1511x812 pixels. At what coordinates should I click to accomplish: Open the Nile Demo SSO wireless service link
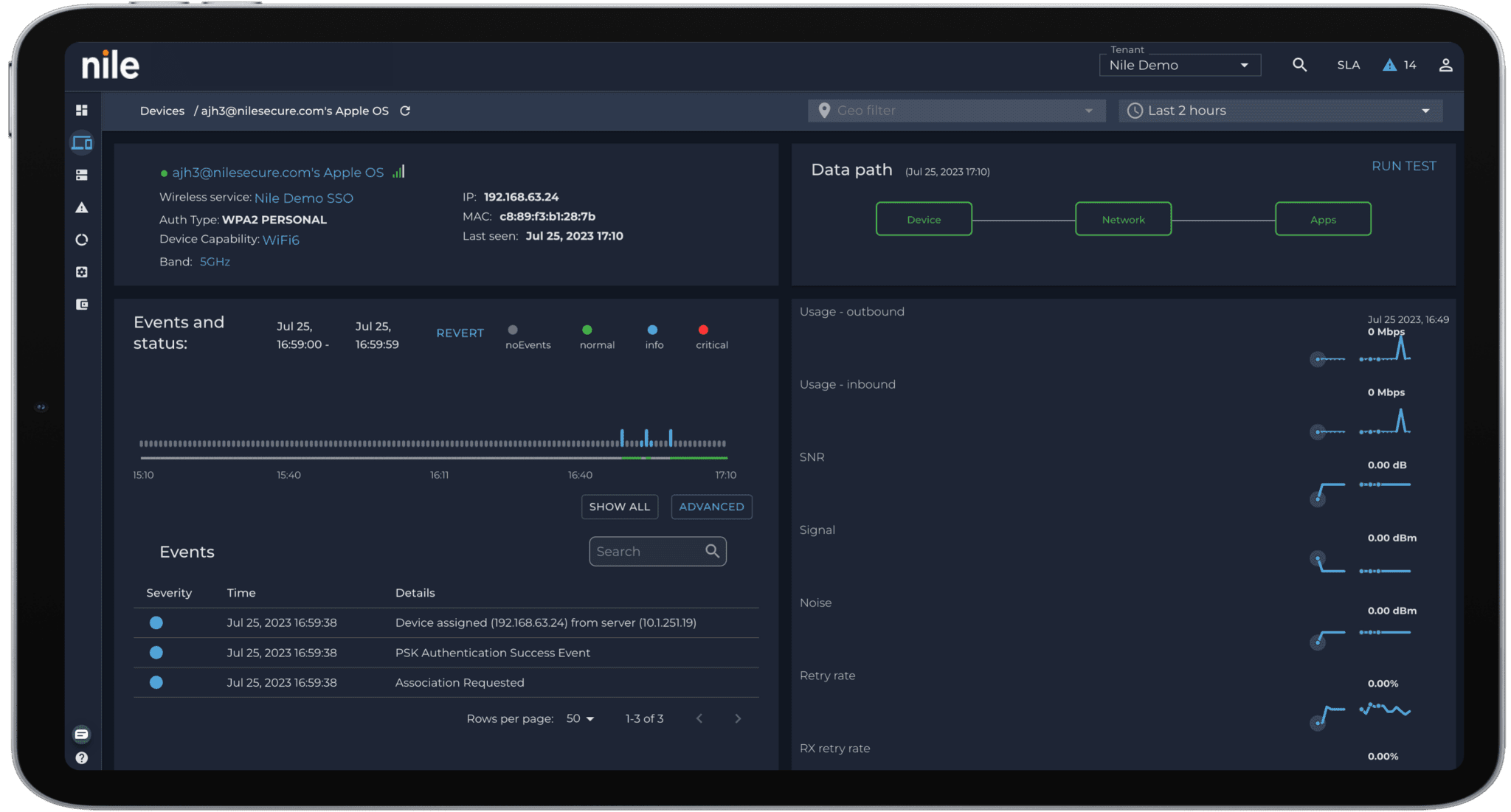point(303,198)
